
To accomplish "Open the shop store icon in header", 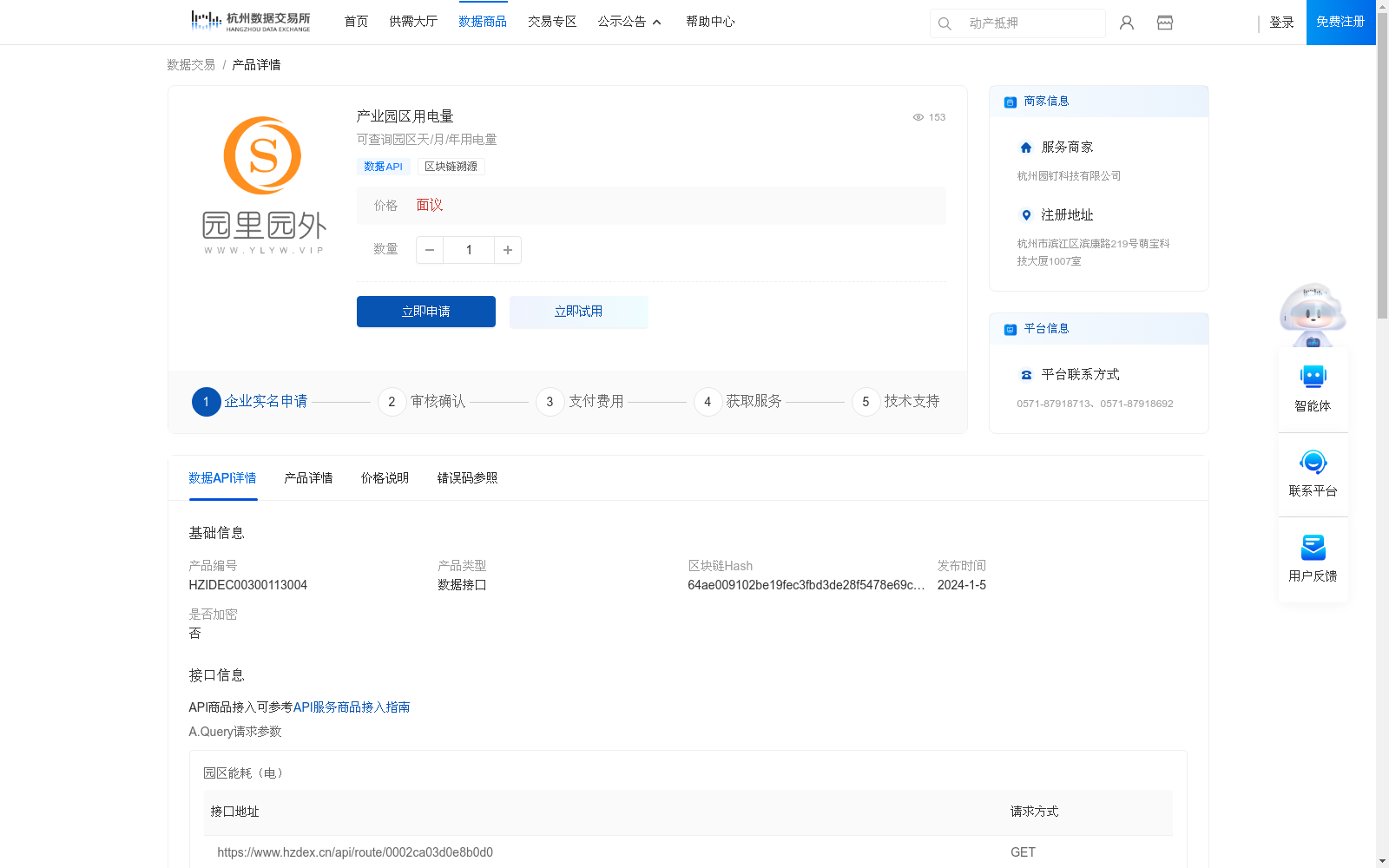I will click(x=1165, y=23).
